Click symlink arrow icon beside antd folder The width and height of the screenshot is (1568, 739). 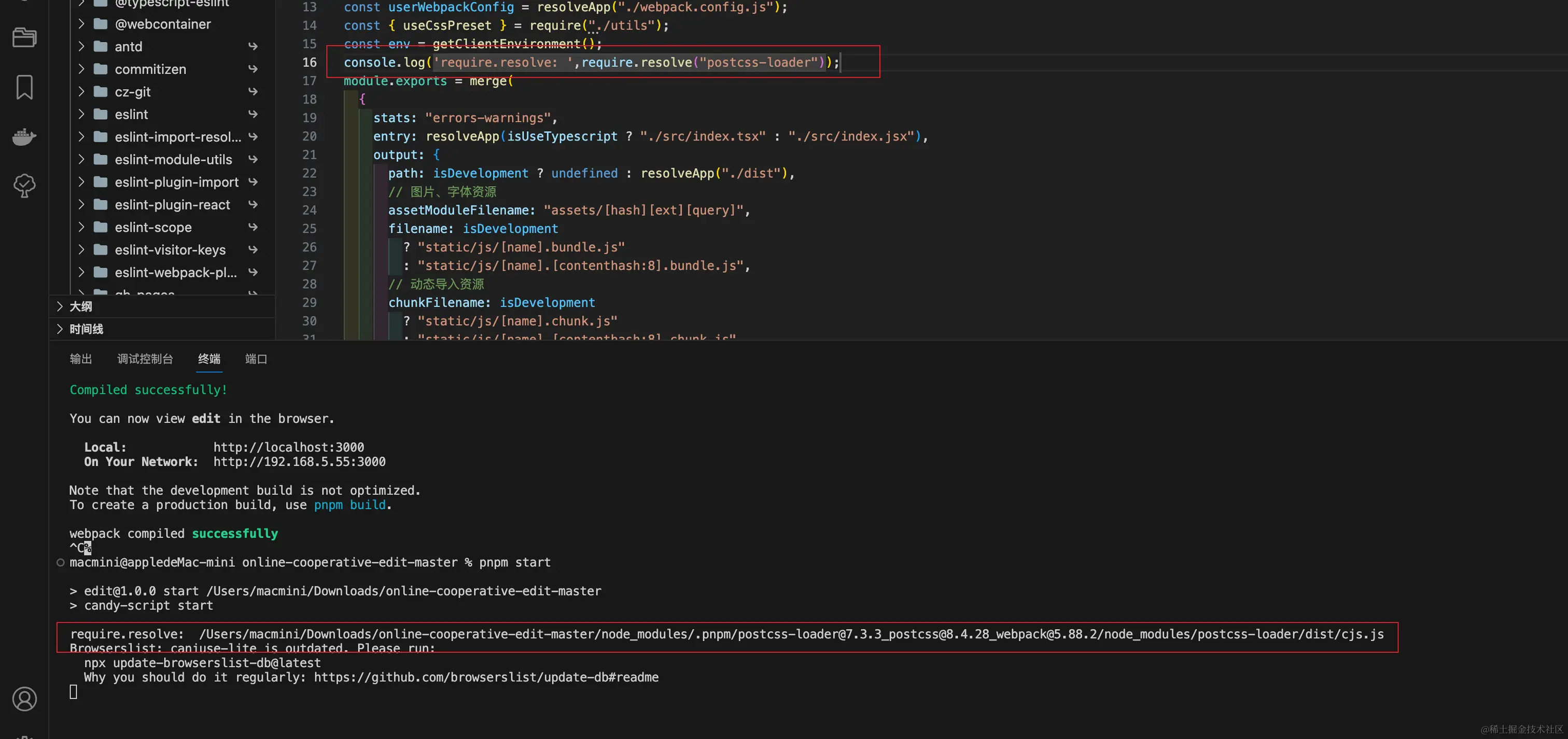[253, 46]
